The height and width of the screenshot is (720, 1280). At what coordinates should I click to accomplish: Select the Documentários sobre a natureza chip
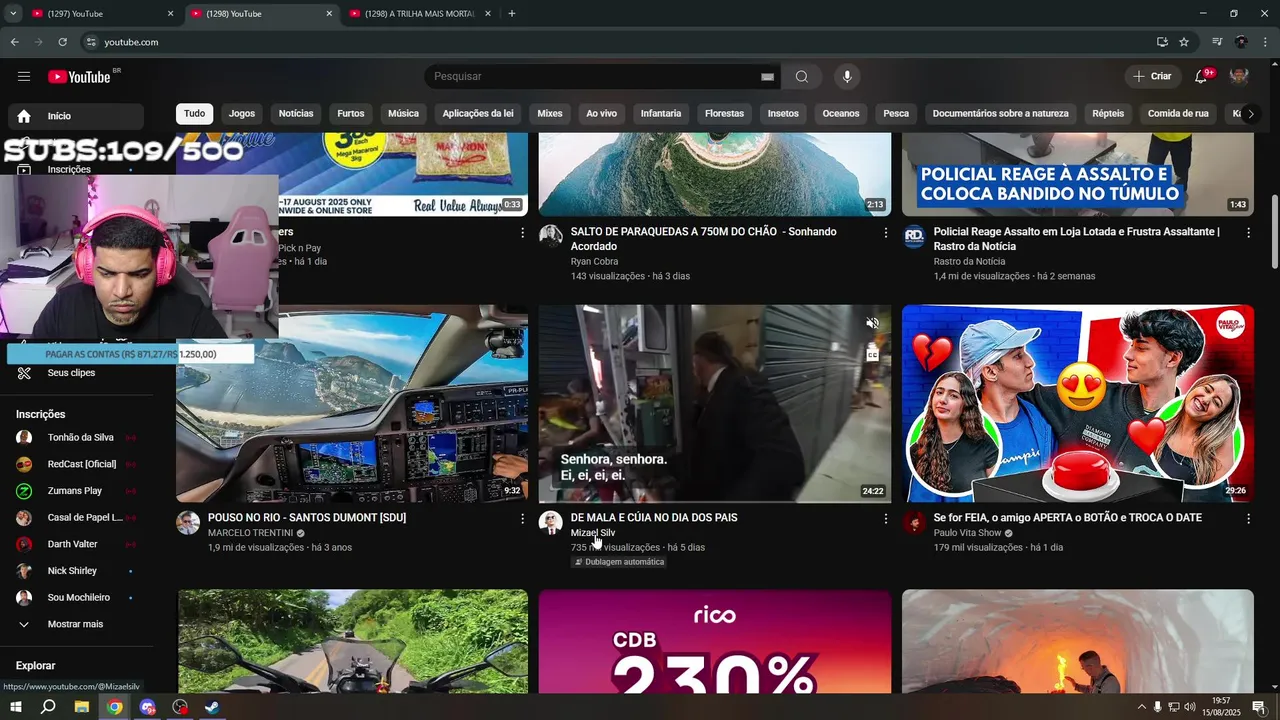tap(1000, 114)
